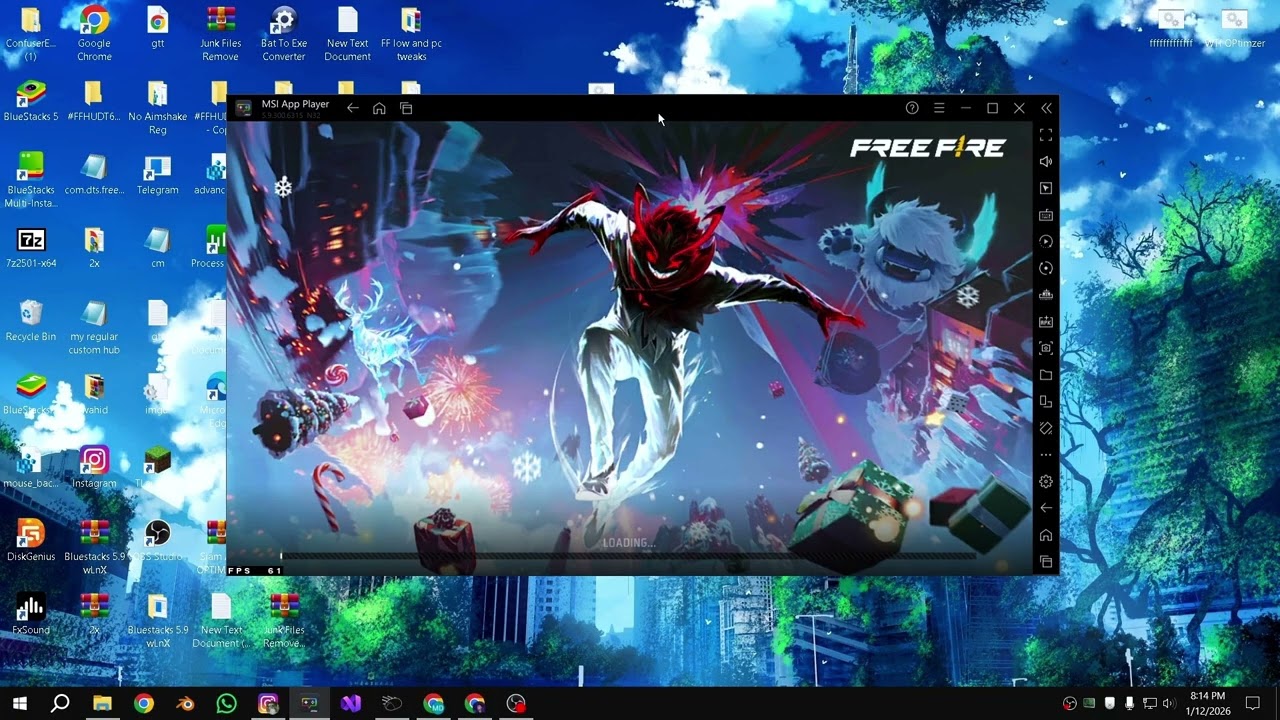This screenshot has height=720, width=1280.
Task: Select the Google Chrome desktop shortcut
Action: [94, 34]
